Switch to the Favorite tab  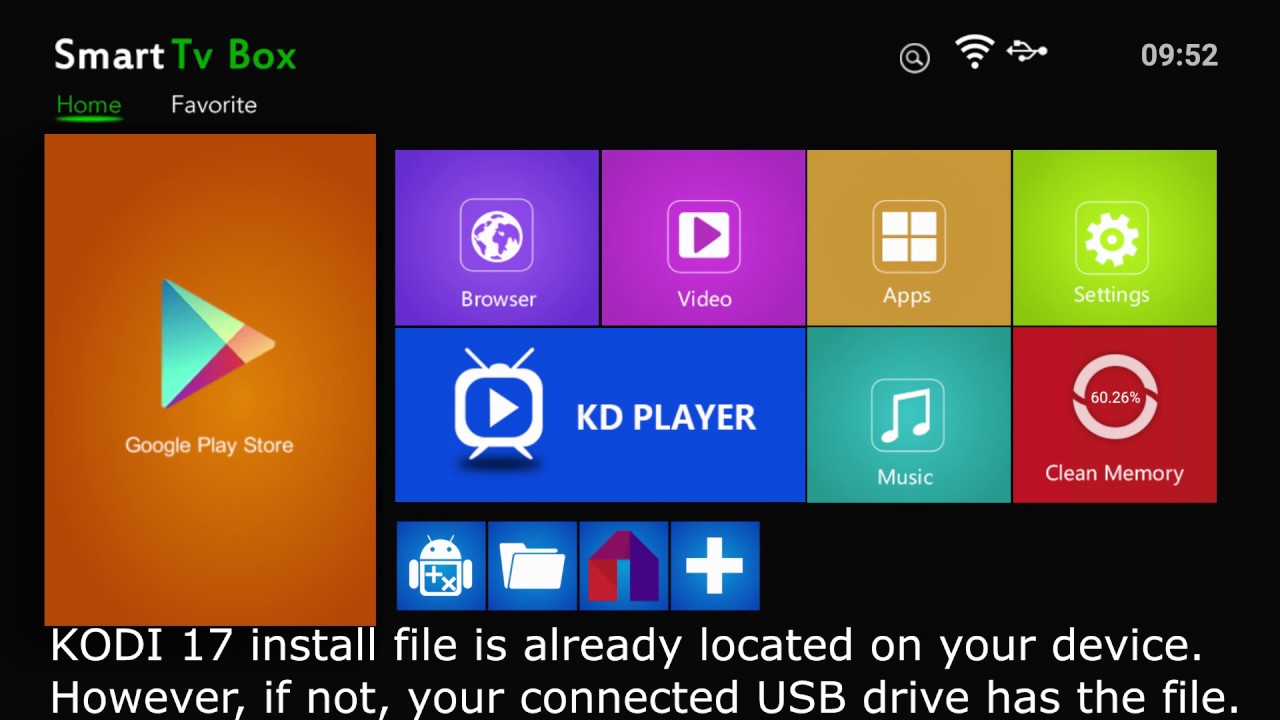point(214,105)
